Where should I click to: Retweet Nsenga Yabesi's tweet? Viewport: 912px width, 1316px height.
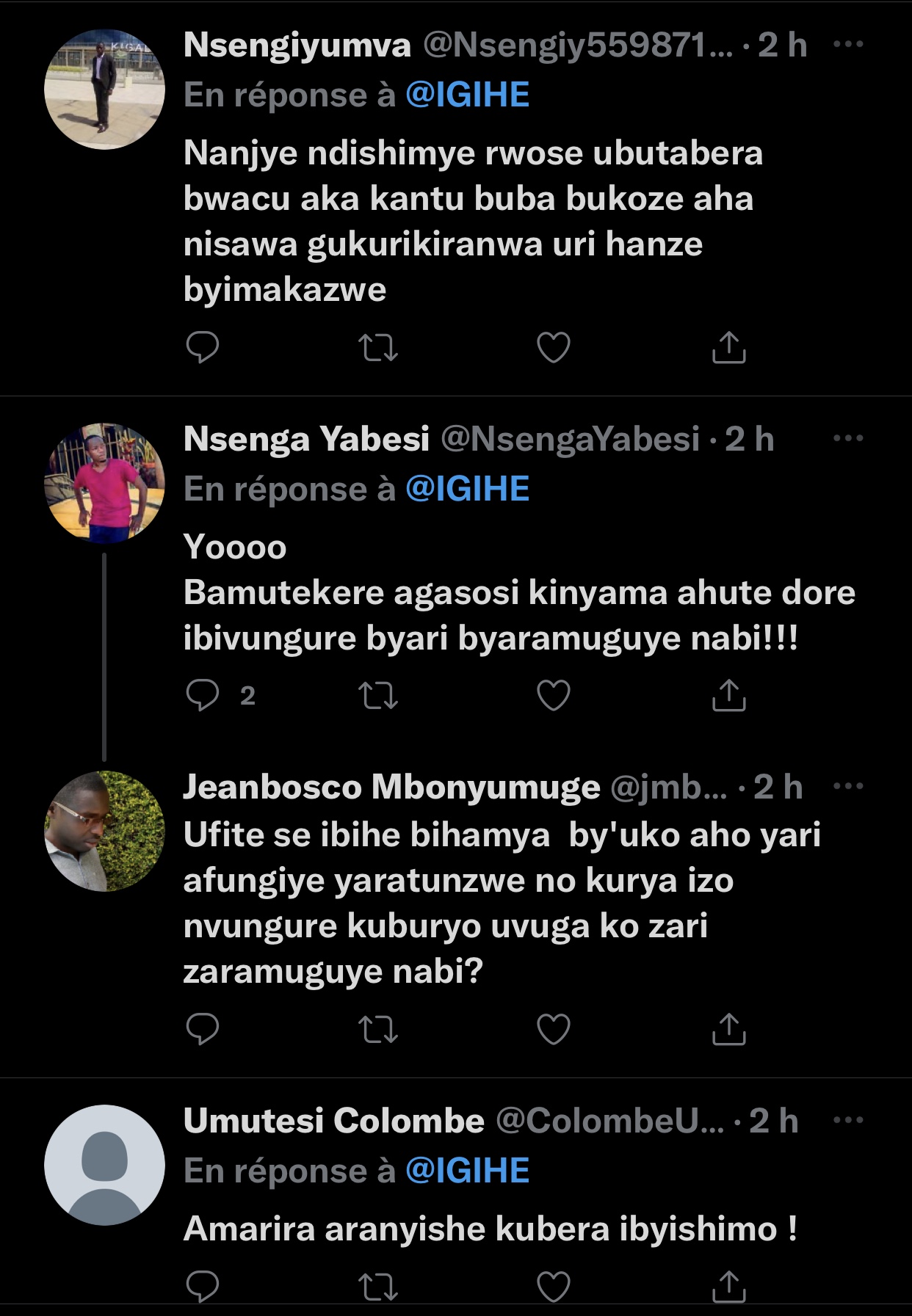point(378,696)
